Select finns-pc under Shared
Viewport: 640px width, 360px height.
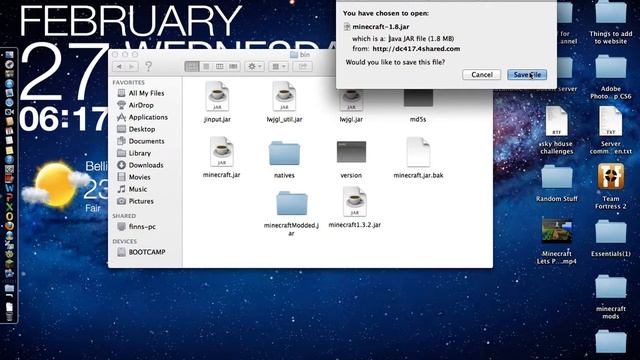tap(137, 227)
